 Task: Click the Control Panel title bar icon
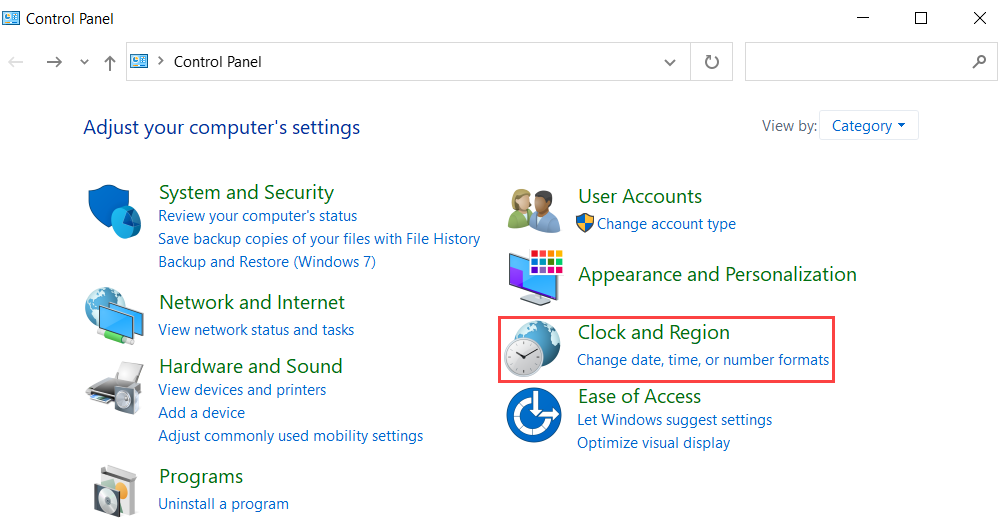pos(11,18)
